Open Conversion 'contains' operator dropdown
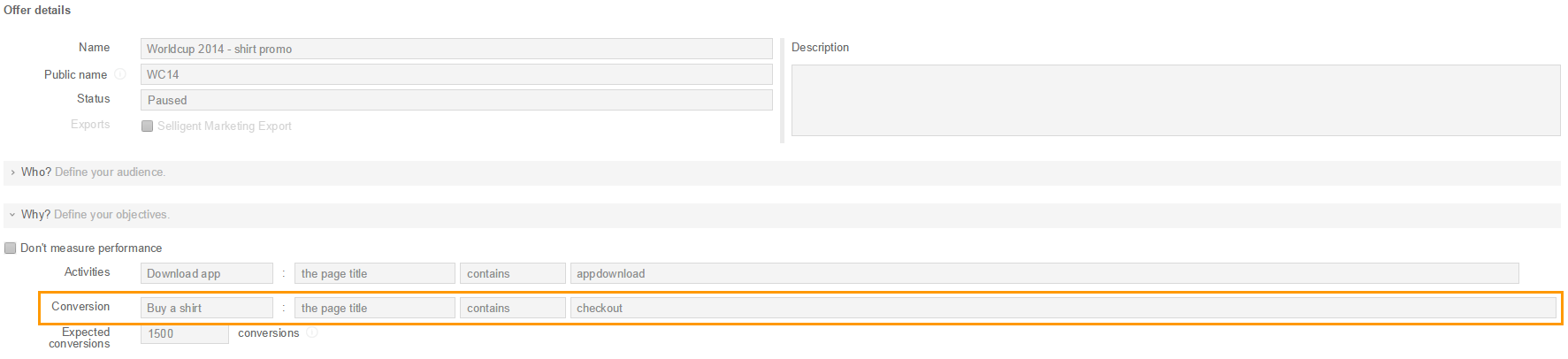This screenshot has height=359, width=1568. pyautogui.click(x=512, y=309)
